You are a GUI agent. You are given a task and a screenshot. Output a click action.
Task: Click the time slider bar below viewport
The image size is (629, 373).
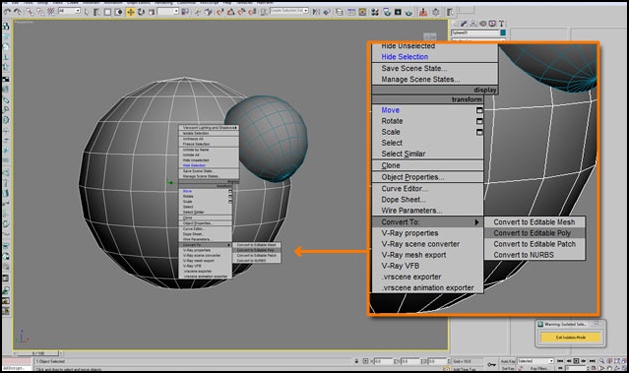pos(39,353)
